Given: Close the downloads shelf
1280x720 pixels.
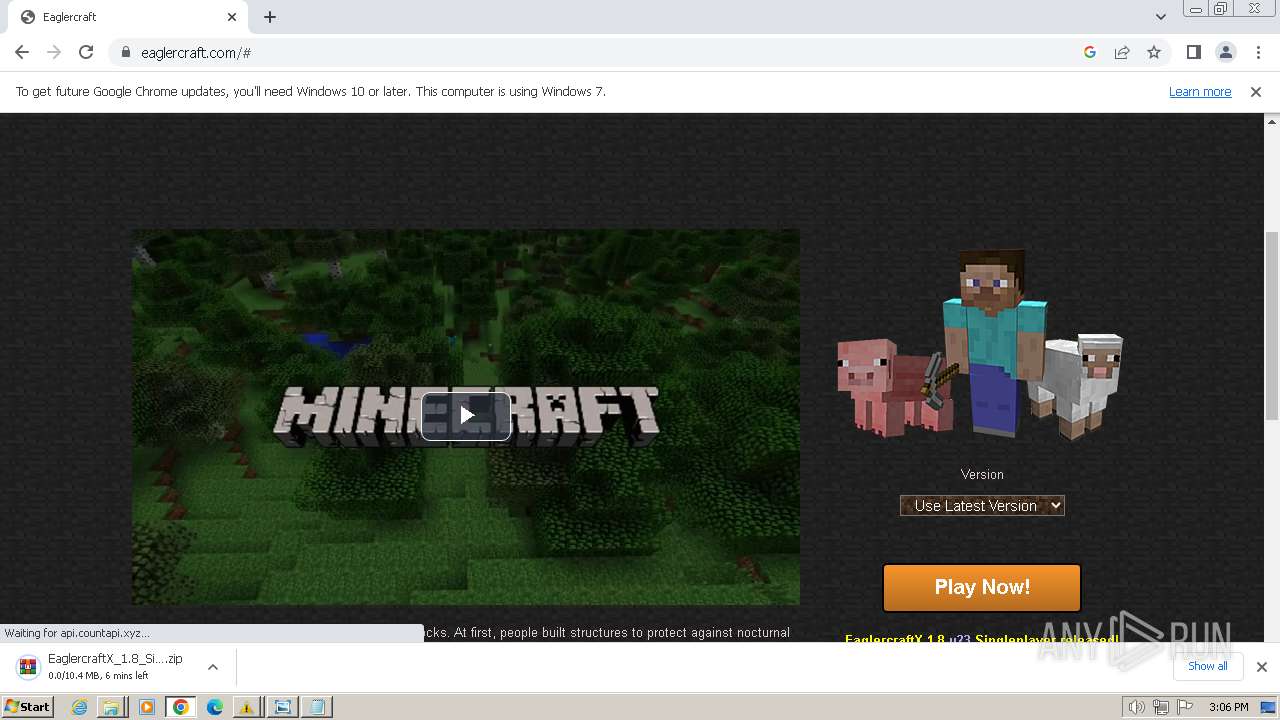Looking at the screenshot, I should [x=1262, y=667].
